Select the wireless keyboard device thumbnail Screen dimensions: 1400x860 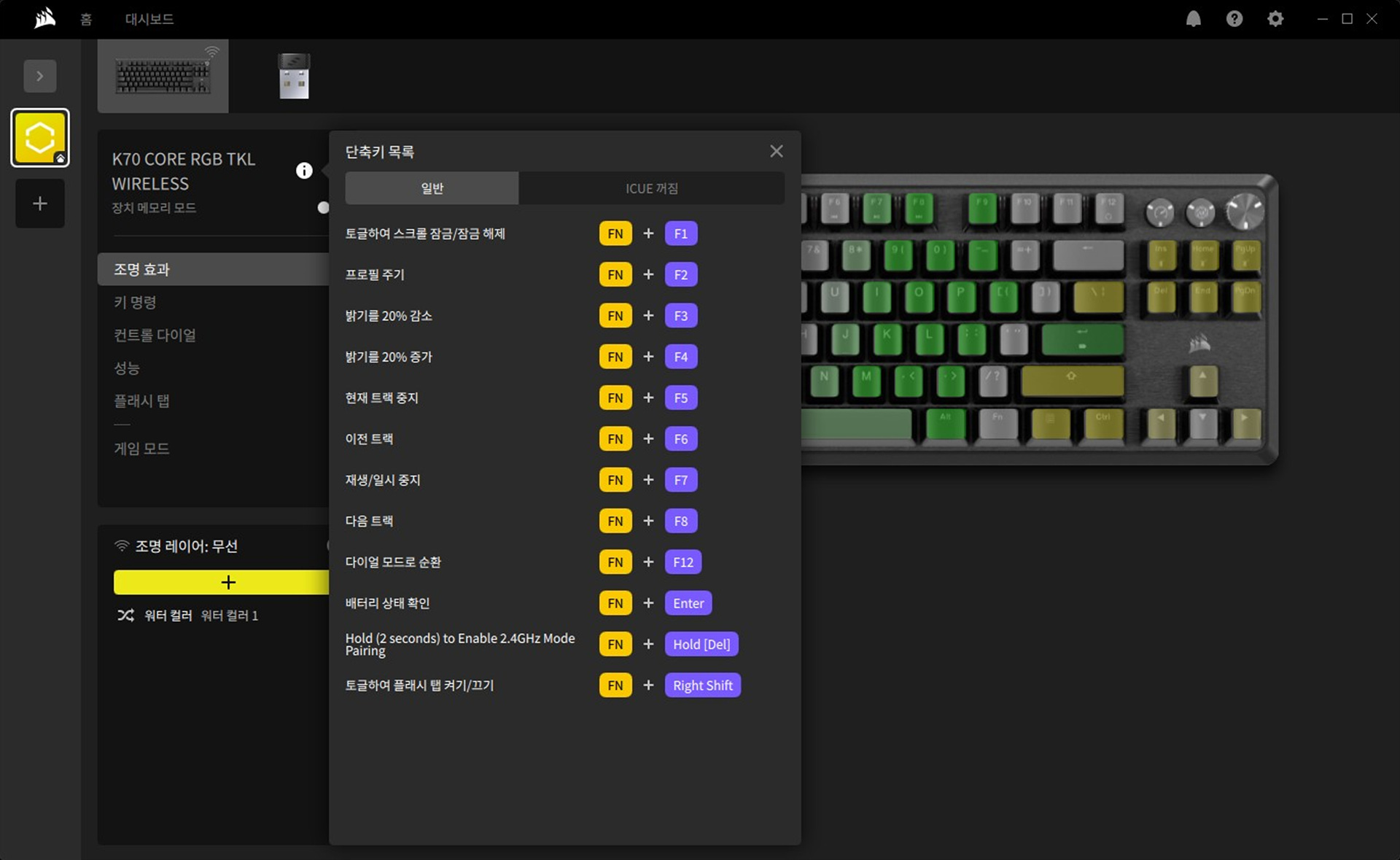(163, 76)
